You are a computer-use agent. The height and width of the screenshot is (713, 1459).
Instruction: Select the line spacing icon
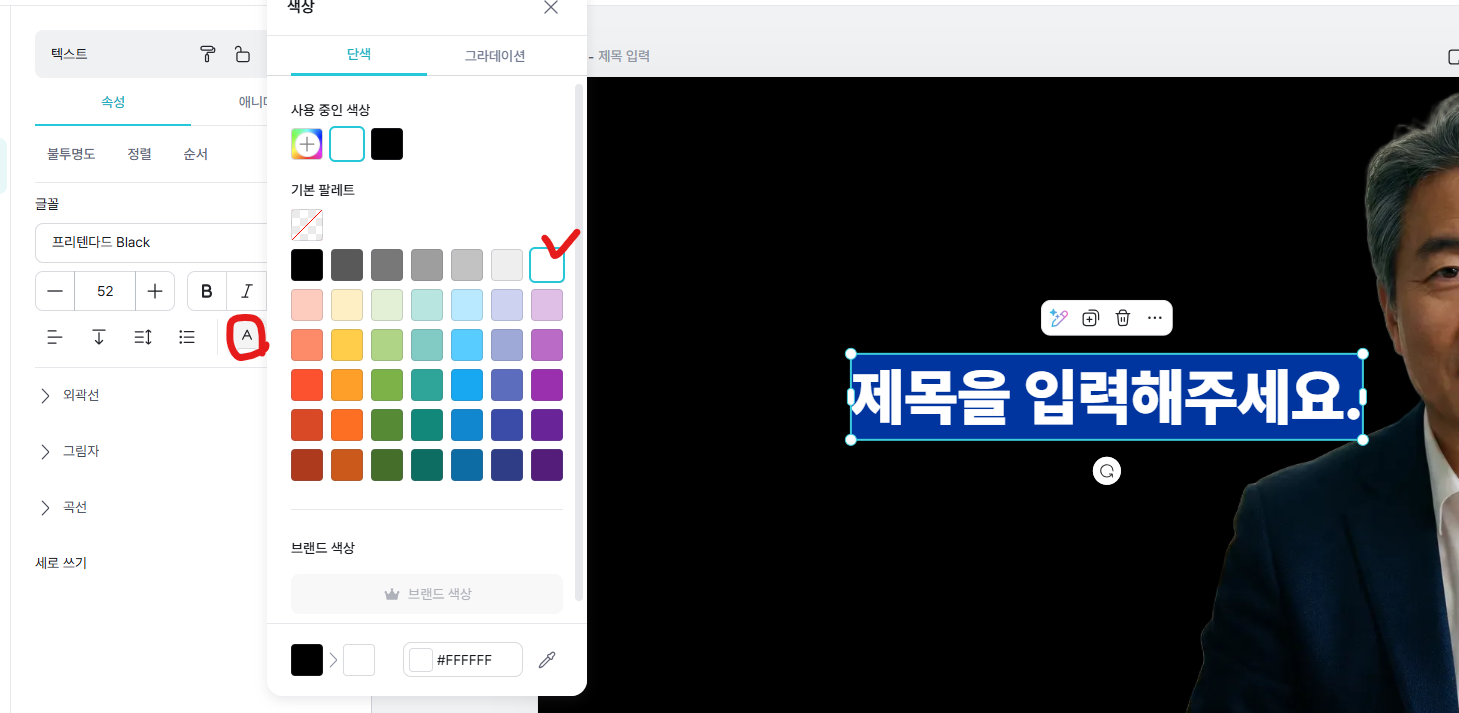[142, 337]
